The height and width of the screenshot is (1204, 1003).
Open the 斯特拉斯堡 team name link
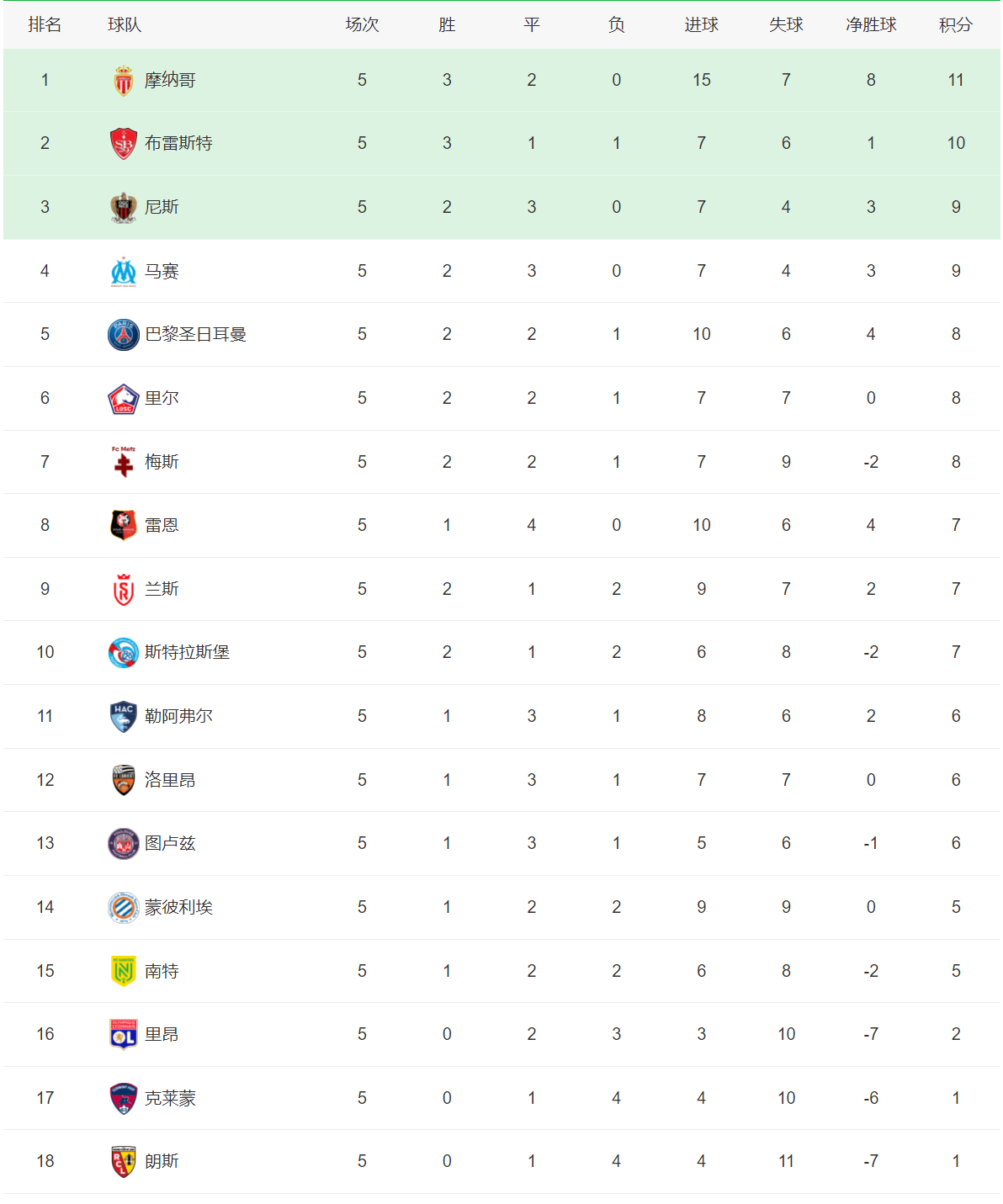187,652
